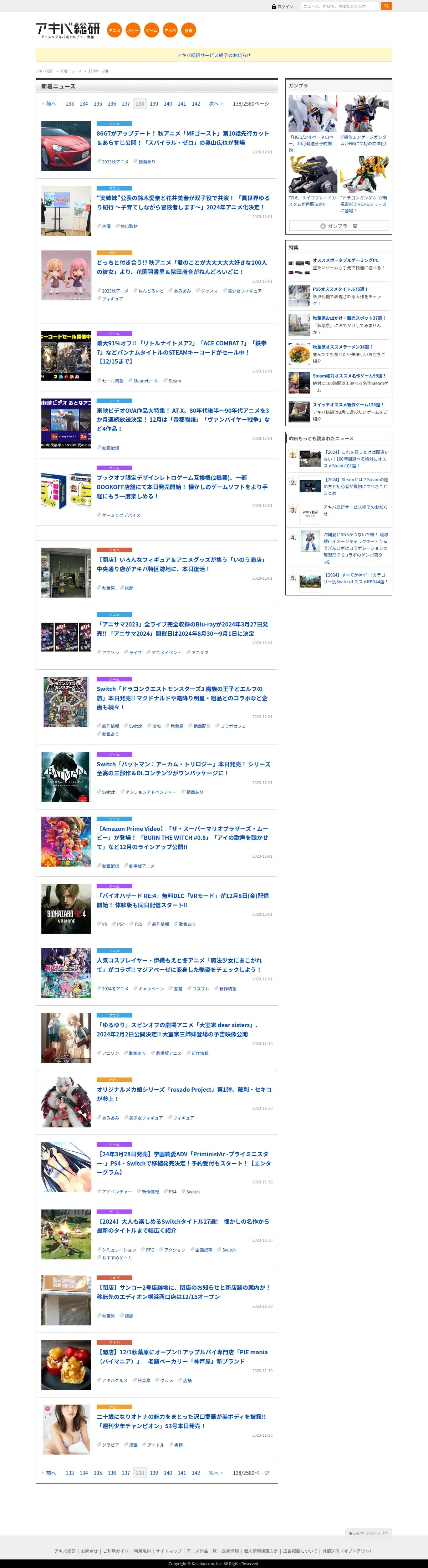
Task: Open the アニメ orange circle nav icon
Action: (x=114, y=30)
